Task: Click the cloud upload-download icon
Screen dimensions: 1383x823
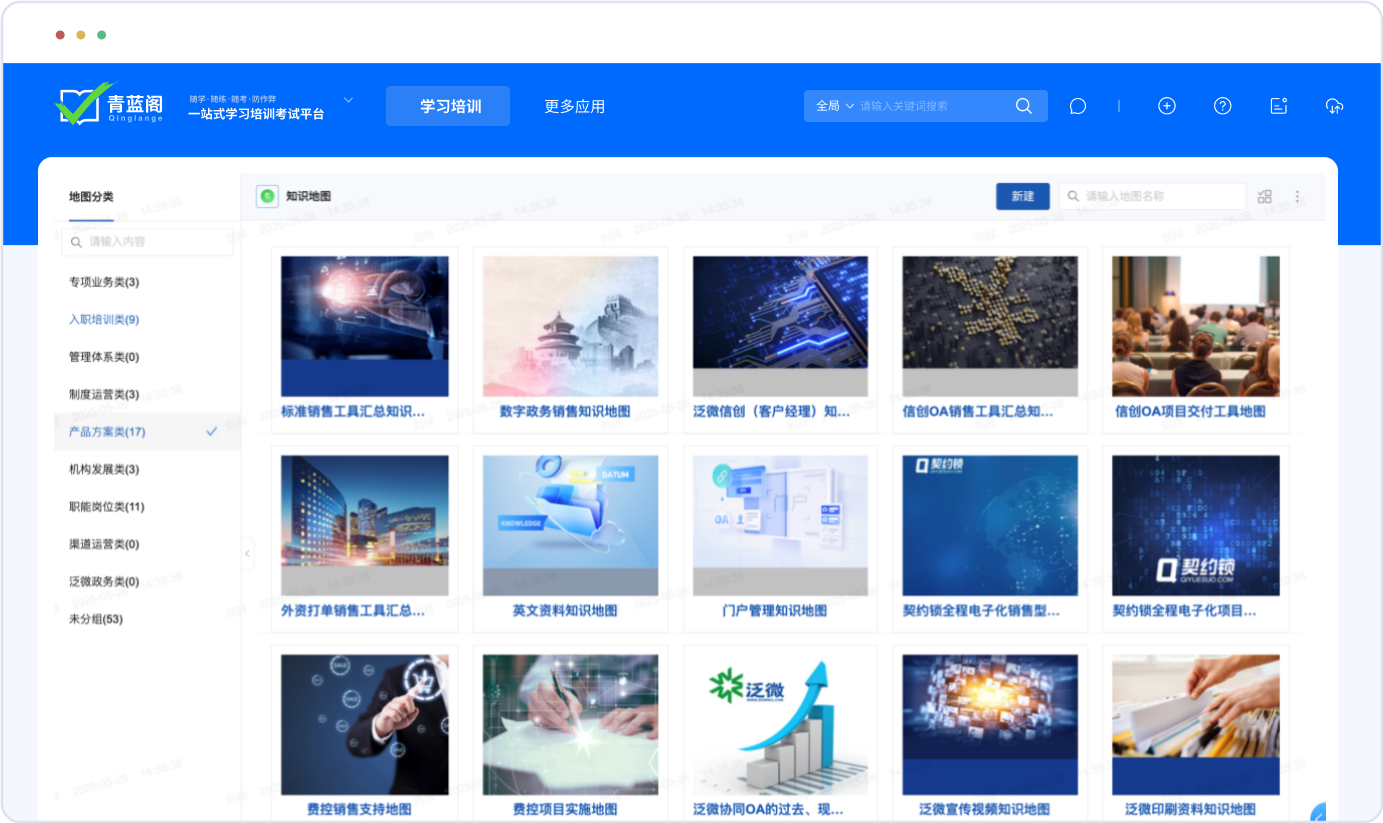Action: [1334, 106]
